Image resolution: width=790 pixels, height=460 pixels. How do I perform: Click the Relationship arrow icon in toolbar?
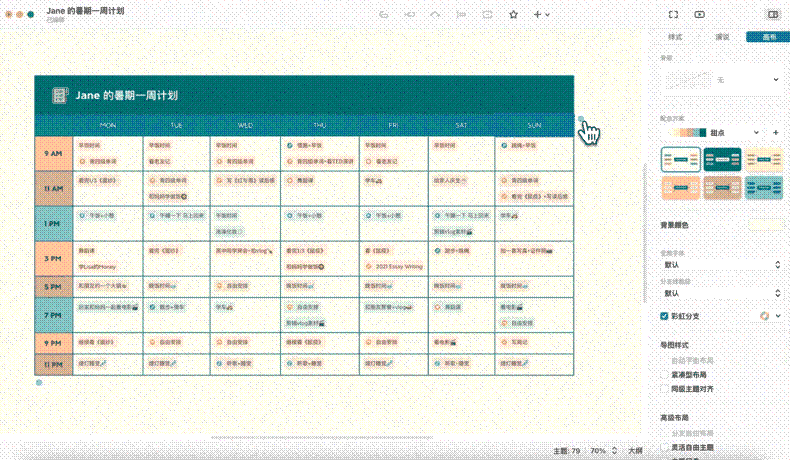pos(434,15)
